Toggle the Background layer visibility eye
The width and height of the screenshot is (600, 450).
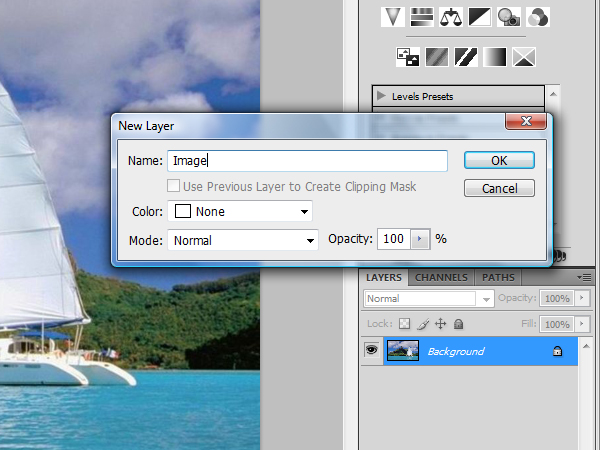pos(372,350)
